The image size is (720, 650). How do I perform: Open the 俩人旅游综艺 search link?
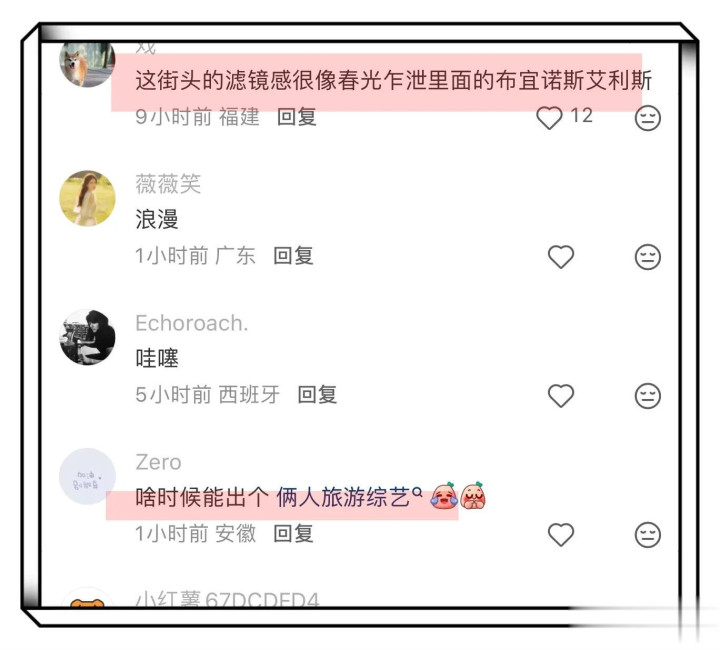(349, 497)
